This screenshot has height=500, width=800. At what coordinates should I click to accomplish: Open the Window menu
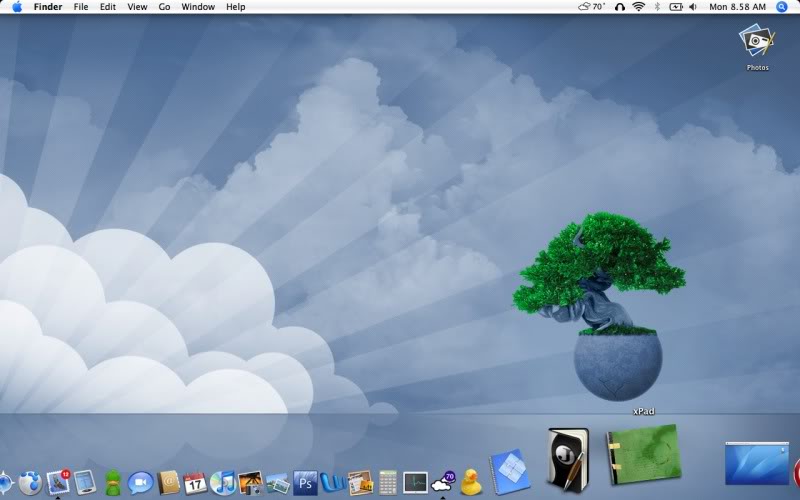(198, 7)
